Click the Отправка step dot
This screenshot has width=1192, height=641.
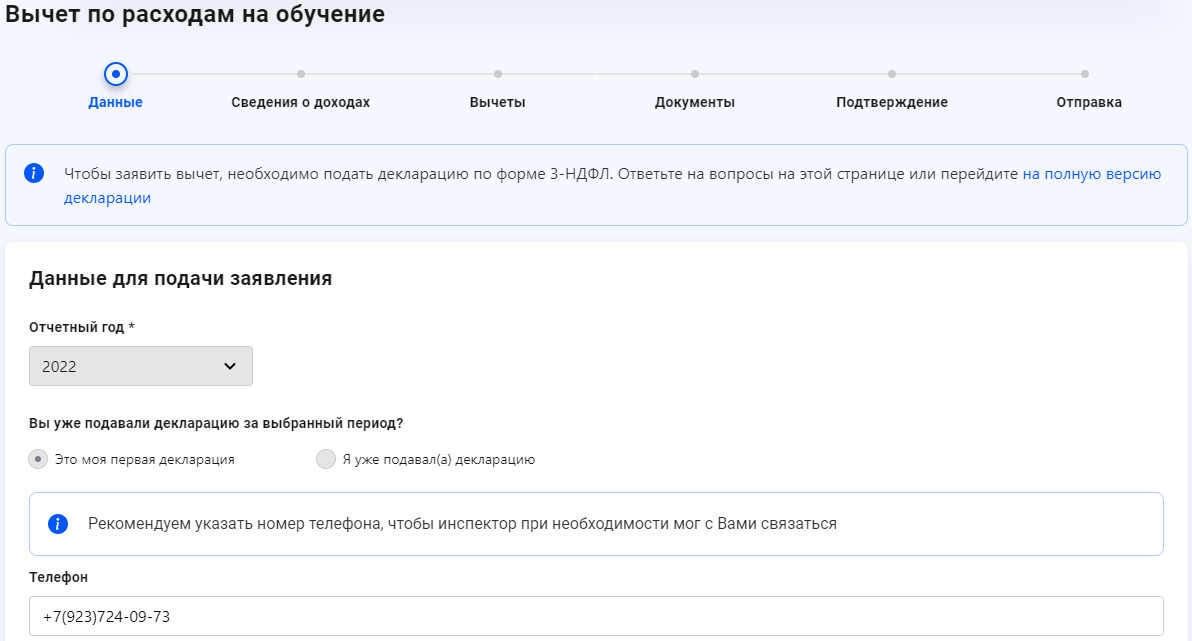[1085, 74]
